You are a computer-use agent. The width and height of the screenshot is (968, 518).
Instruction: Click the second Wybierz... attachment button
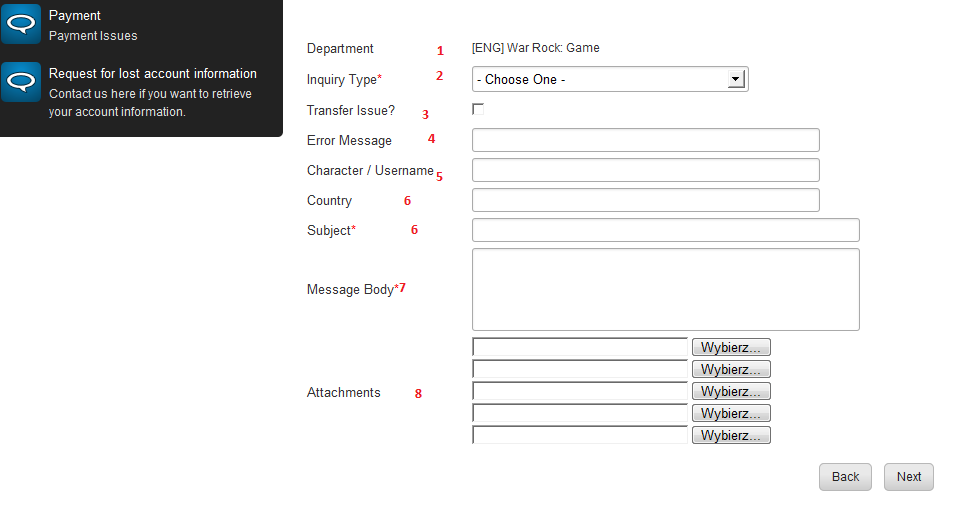tap(731, 369)
